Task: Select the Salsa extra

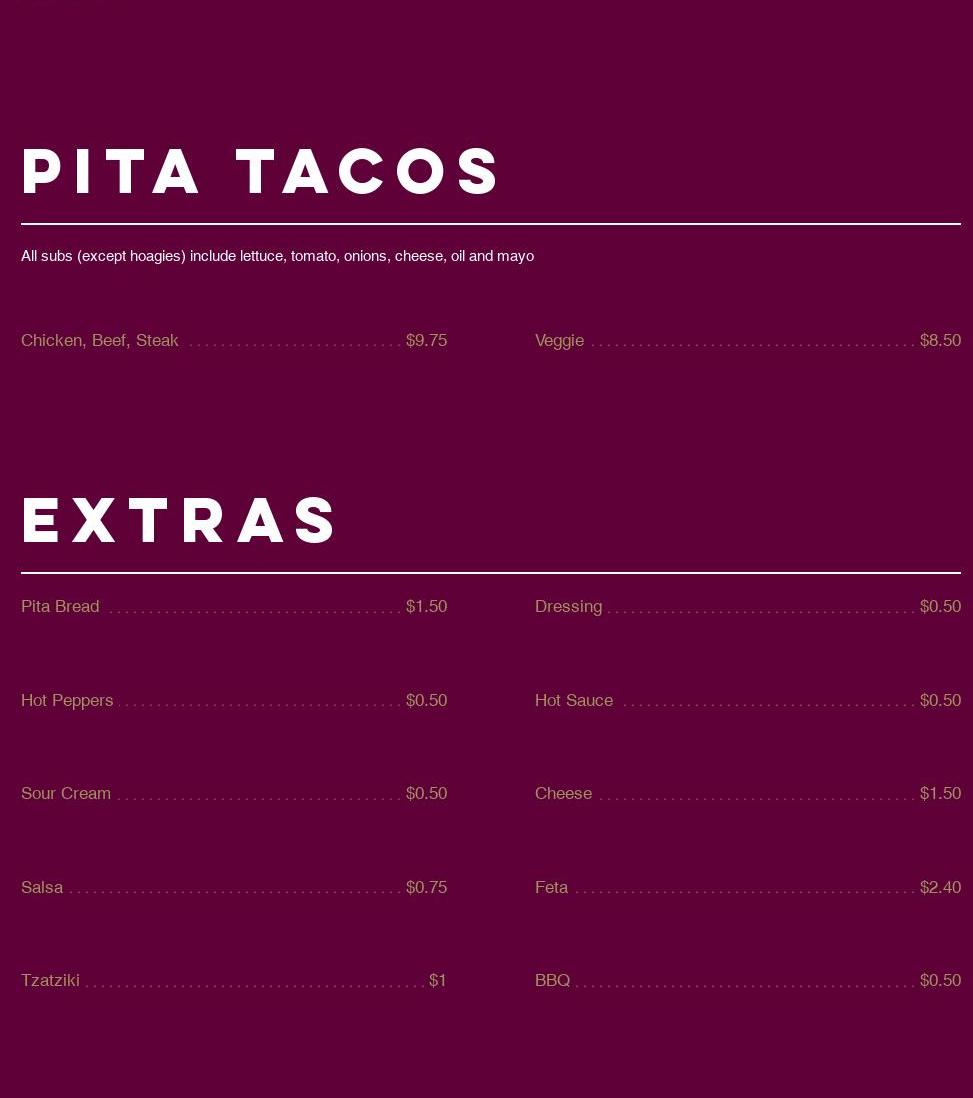Action: coord(42,887)
